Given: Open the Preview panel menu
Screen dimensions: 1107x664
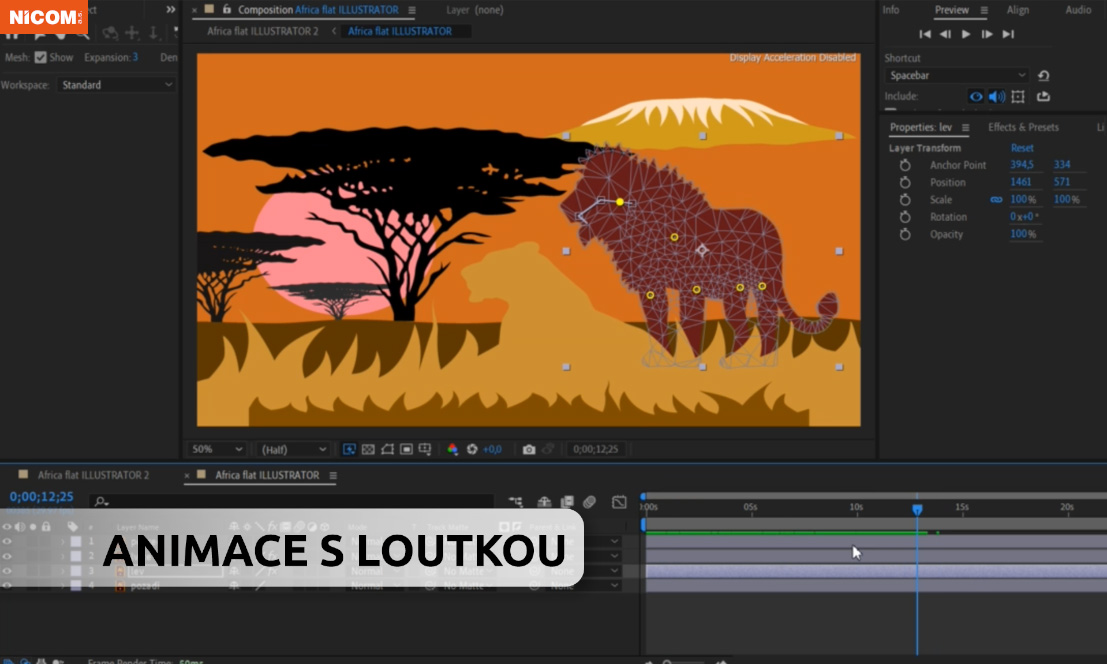Looking at the screenshot, I should tap(984, 10).
